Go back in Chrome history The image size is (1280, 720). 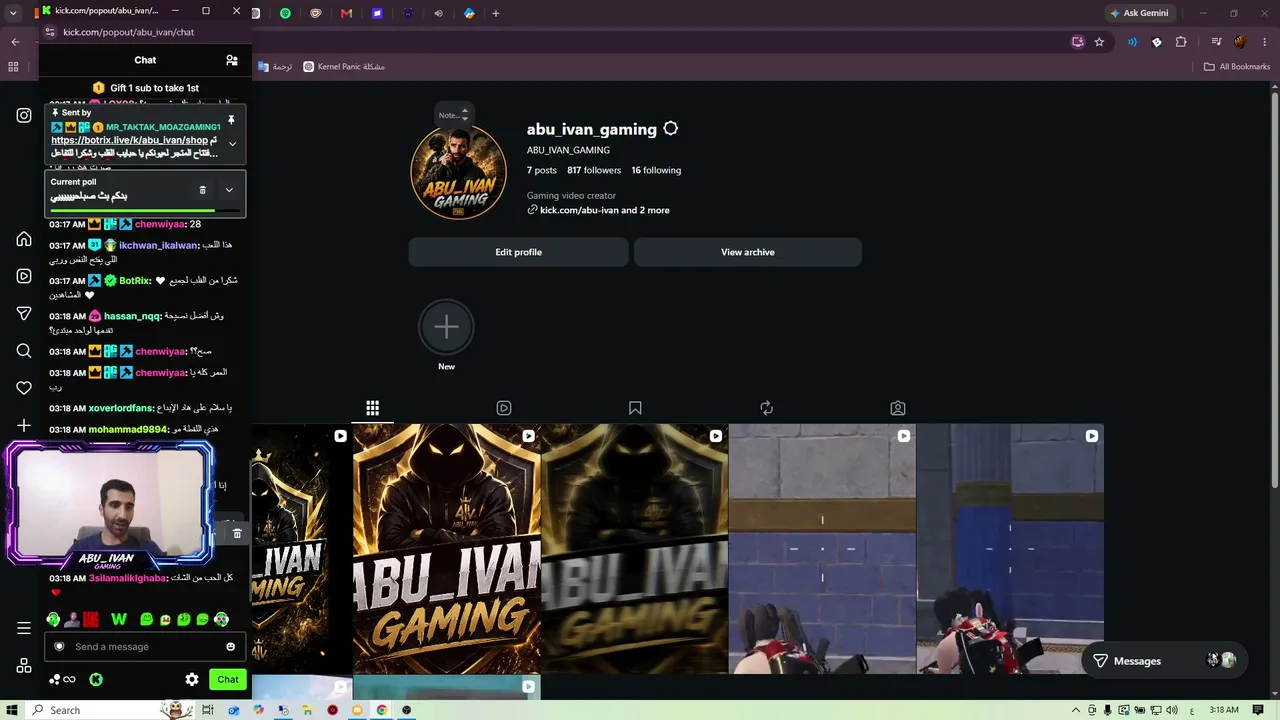pos(15,42)
